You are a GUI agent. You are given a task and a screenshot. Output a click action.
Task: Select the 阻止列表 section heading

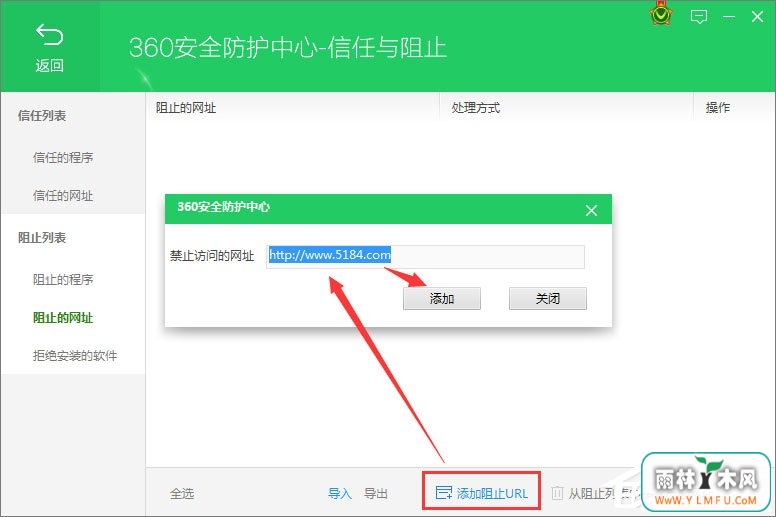coord(42,238)
